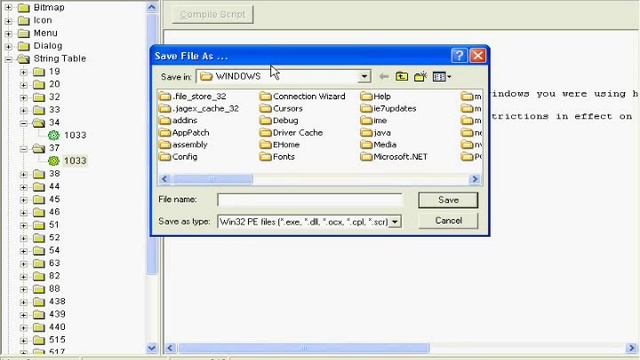Click the script editor horizontal scrollbar right arrow
640x360 pixels.
[x=631, y=348]
